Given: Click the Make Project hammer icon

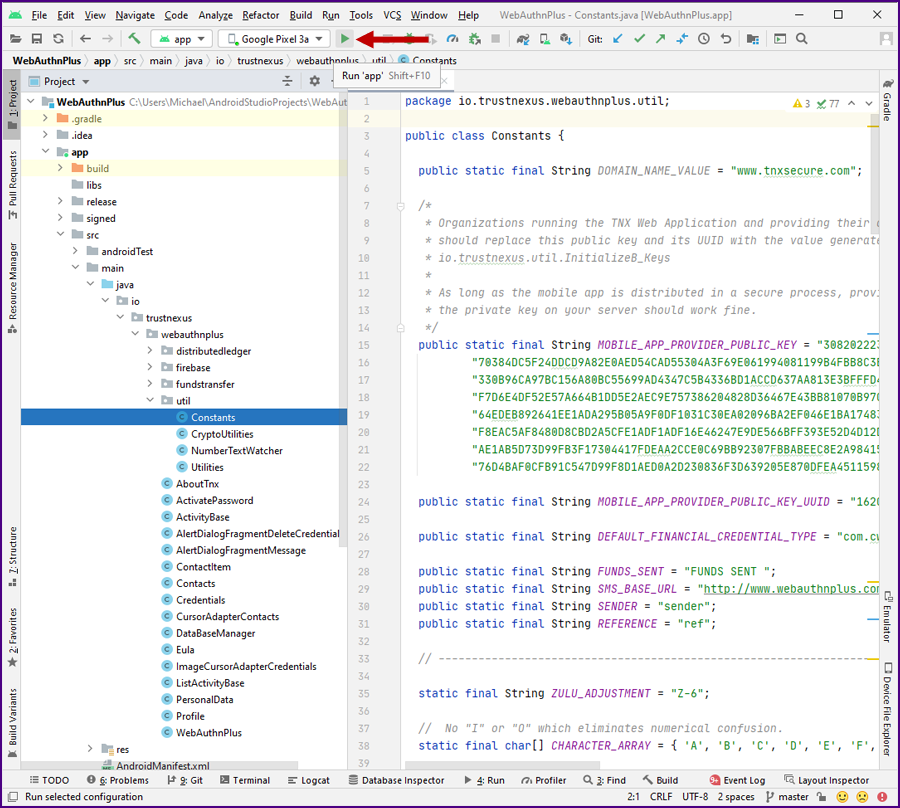Looking at the screenshot, I should click(134, 39).
